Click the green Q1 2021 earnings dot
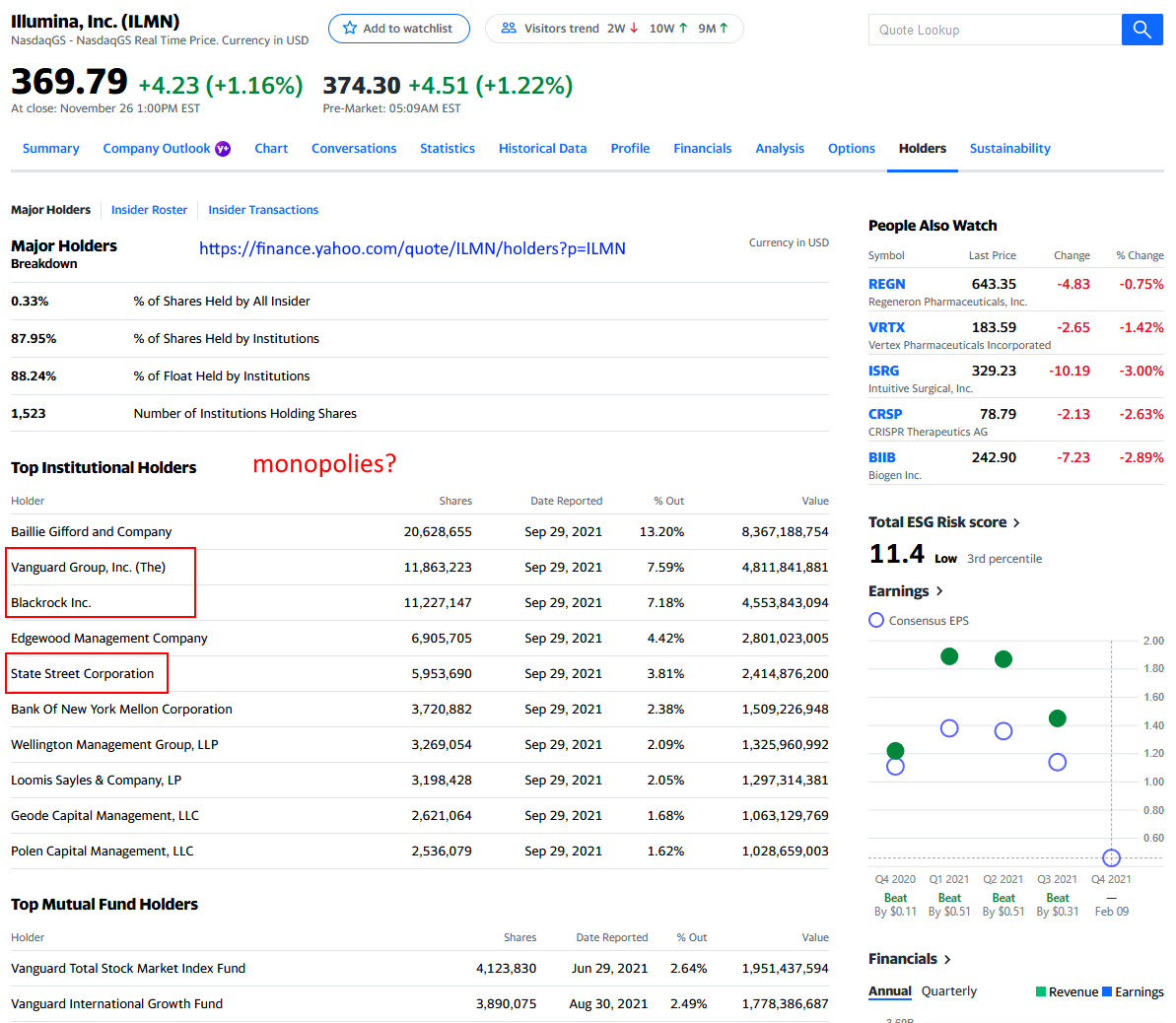 (x=949, y=656)
